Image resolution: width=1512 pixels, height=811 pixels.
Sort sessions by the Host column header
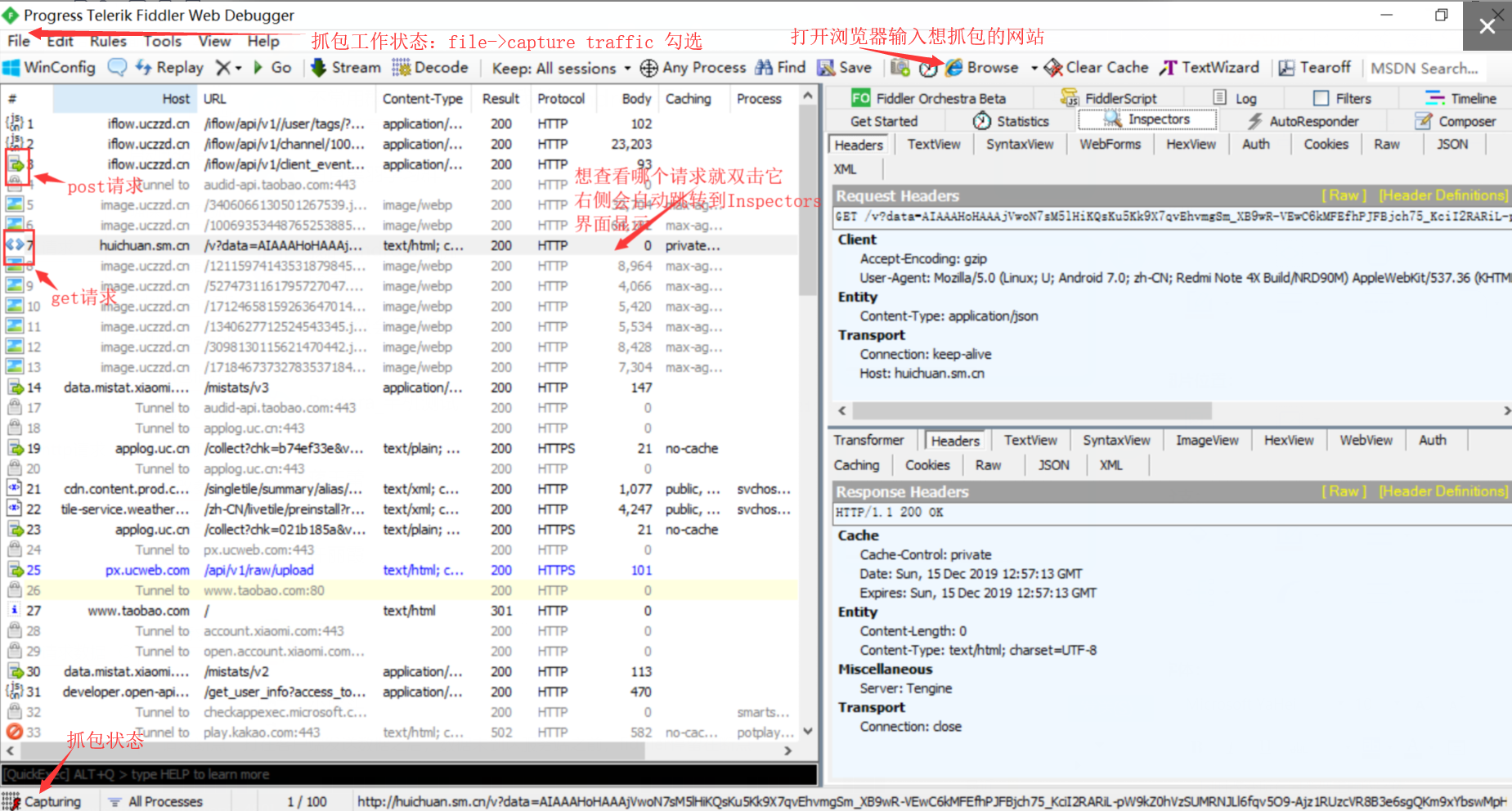tap(125, 98)
